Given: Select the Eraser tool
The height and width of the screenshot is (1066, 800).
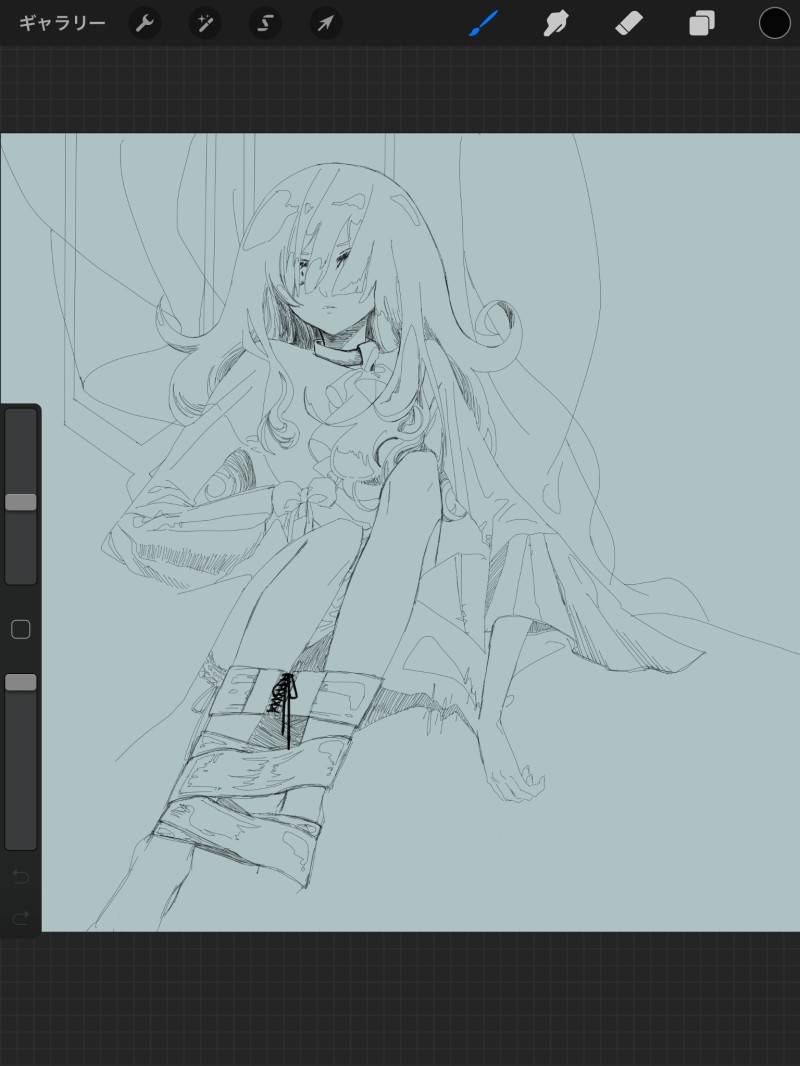Looking at the screenshot, I should (629, 24).
